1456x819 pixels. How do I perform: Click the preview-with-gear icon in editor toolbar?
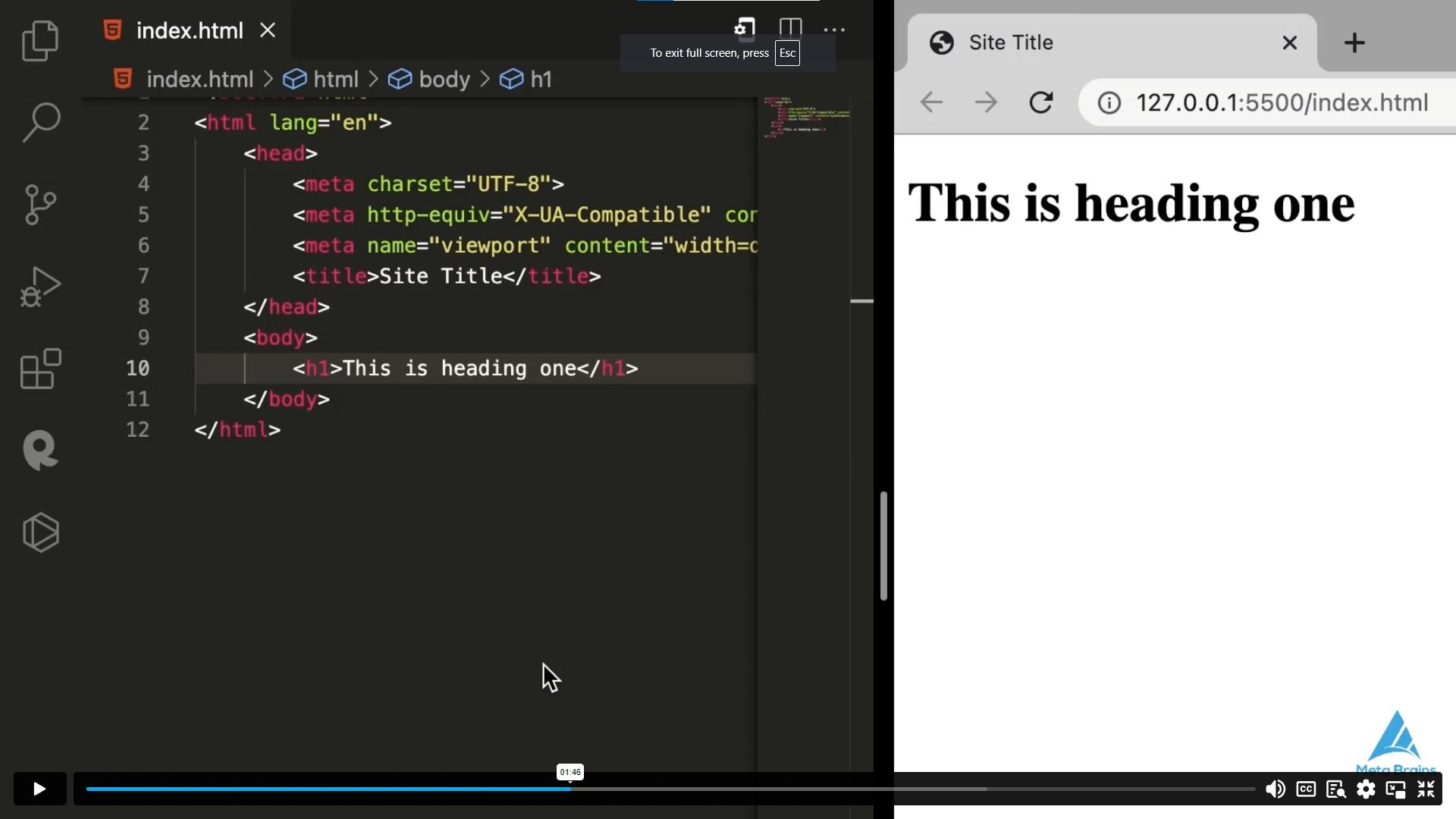pos(745,30)
